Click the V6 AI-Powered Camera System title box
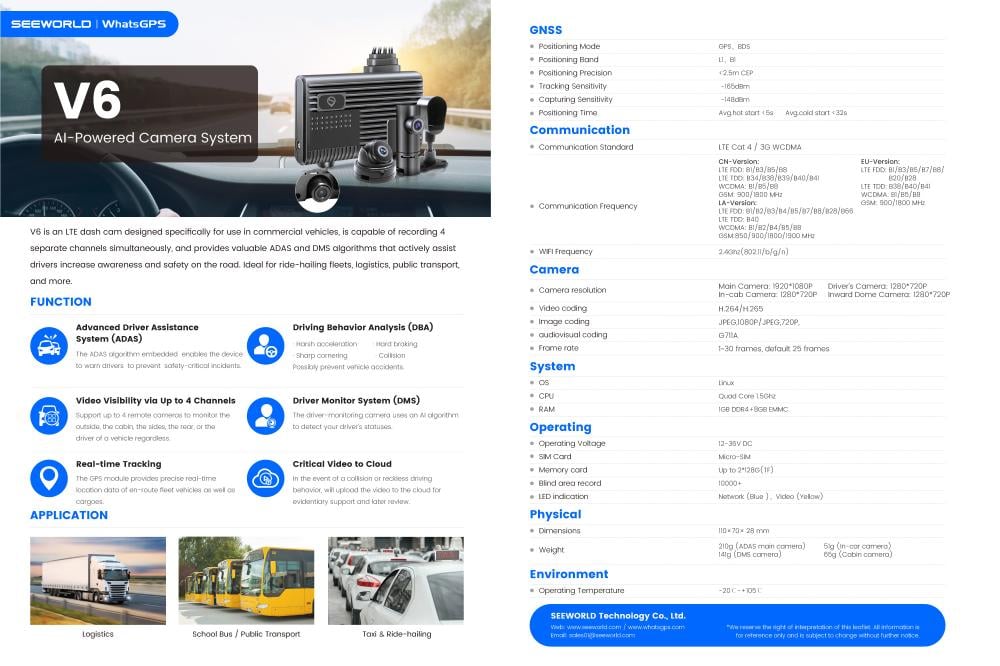Screen dimensions: 1000x666 point(149,113)
